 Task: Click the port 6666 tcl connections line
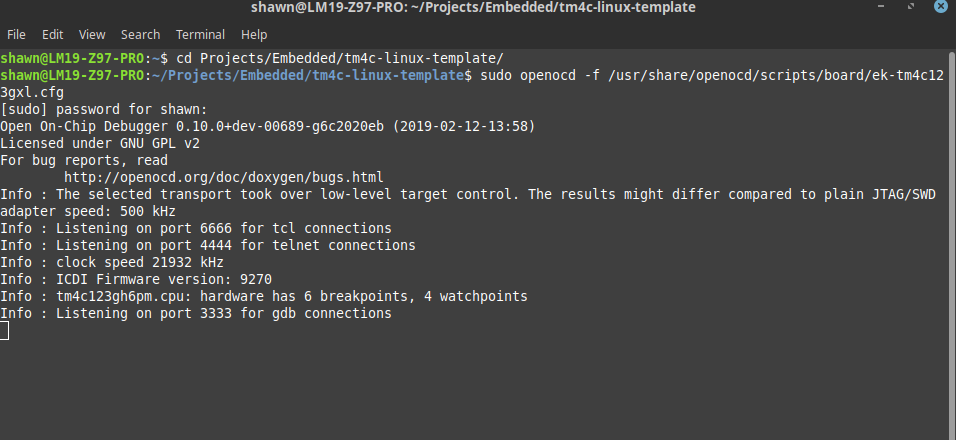click(195, 228)
